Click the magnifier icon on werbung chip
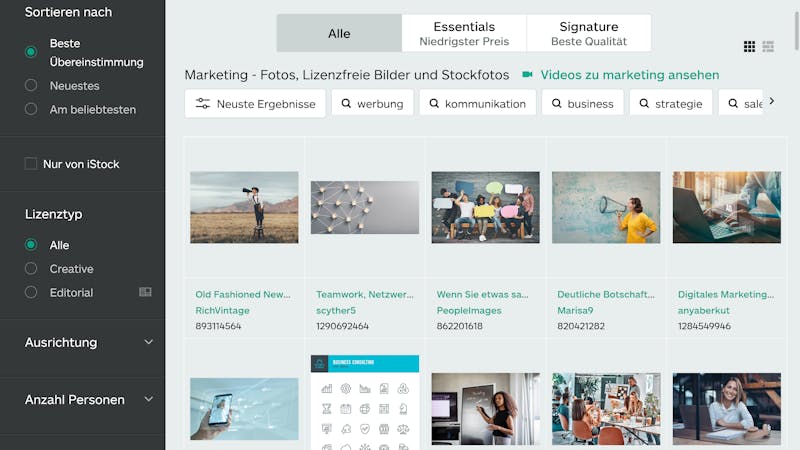Image resolution: width=800 pixels, height=450 pixels. [x=346, y=104]
